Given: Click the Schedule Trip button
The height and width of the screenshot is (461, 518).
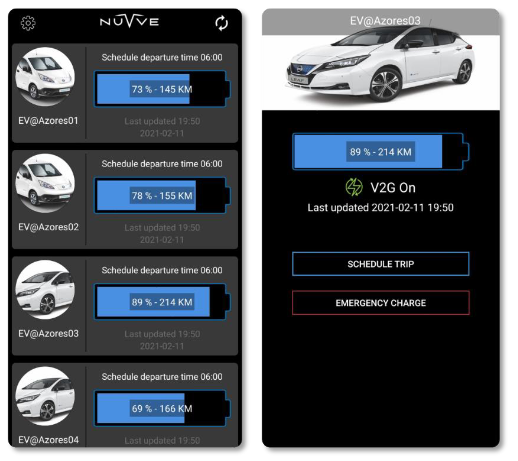Looking at the screenshot, I should 381,264.
